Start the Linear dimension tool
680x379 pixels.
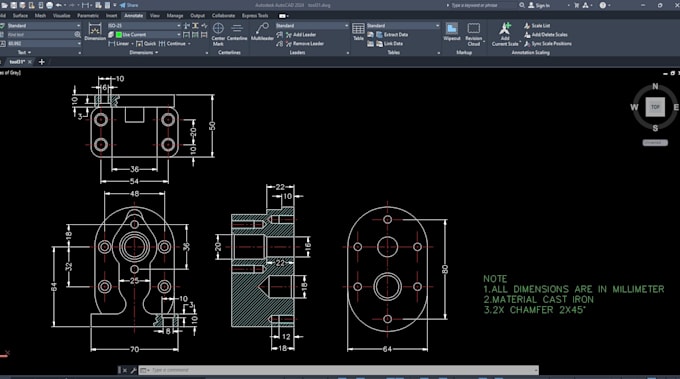click(x=119, y=44)
